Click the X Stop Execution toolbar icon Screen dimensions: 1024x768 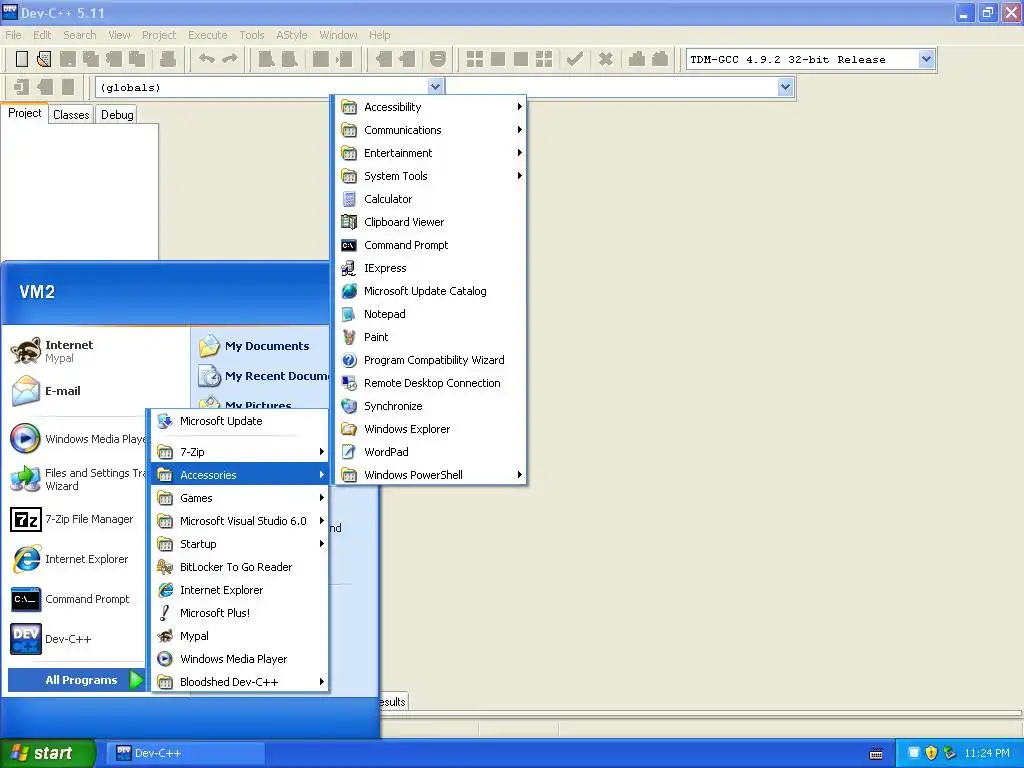(x=606, y=59)
